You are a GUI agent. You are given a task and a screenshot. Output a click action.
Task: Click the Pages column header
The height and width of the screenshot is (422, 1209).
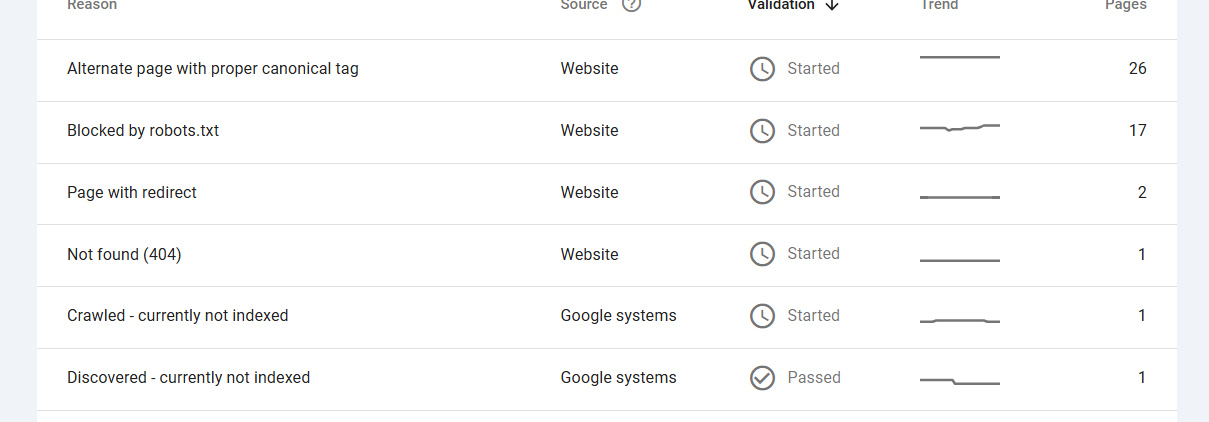1126,5
